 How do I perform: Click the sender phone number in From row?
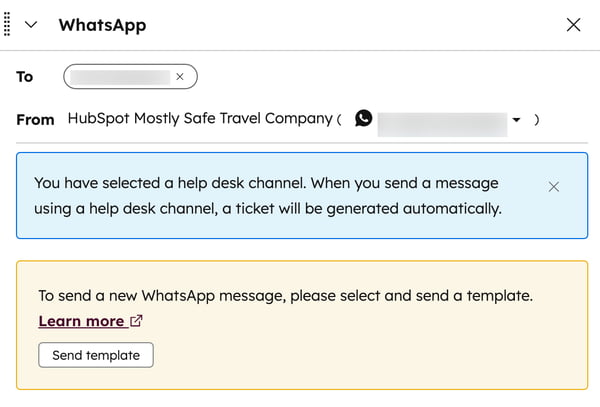pyautogui.click(x=440, y=119)
